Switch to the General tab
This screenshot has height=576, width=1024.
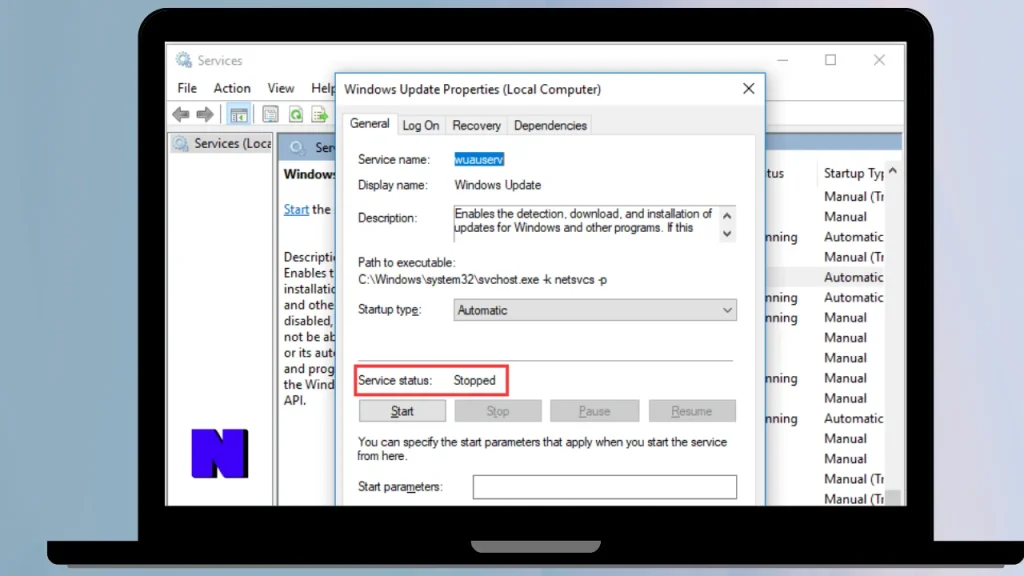(x=370, y=123)
